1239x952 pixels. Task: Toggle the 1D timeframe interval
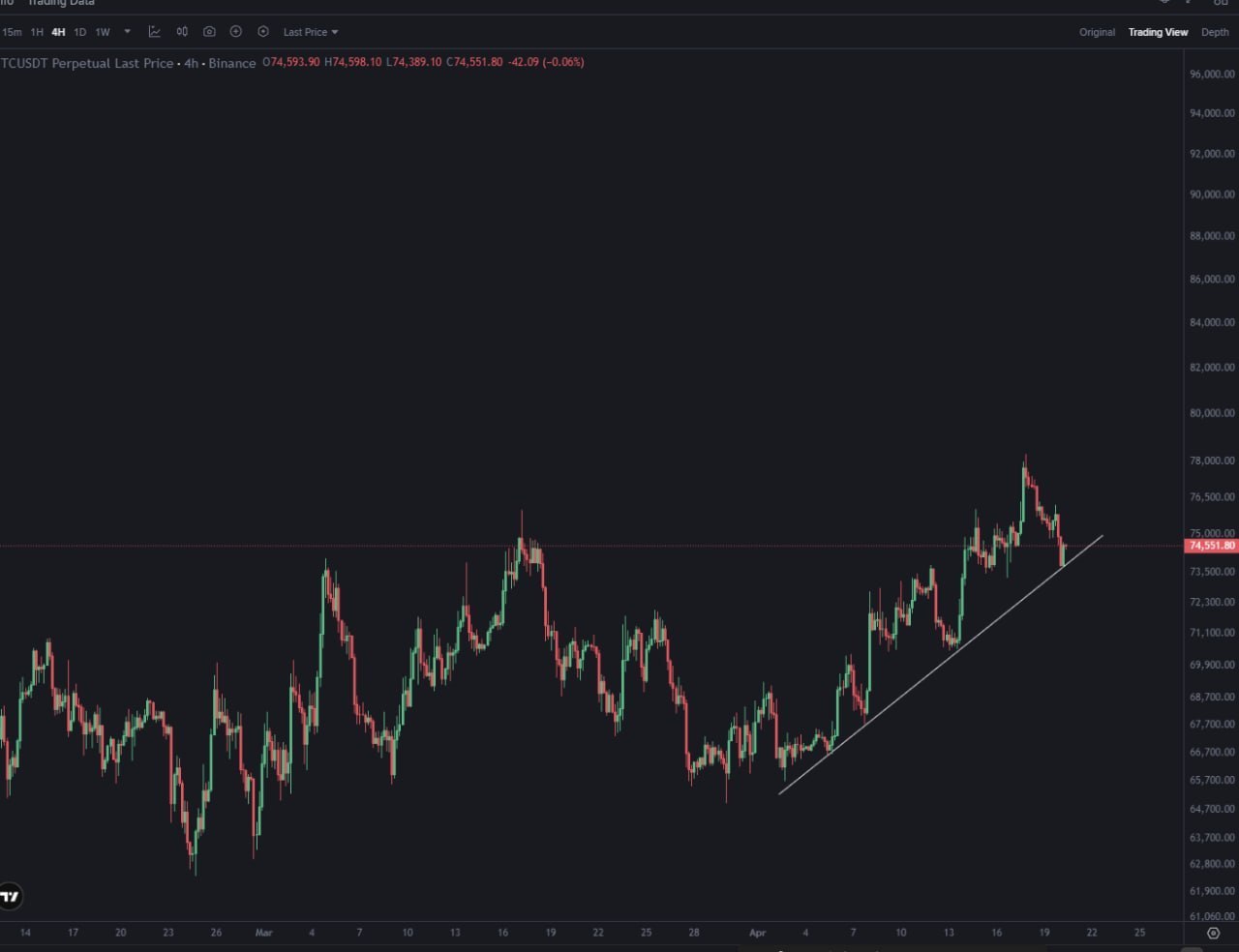[80, 32]
